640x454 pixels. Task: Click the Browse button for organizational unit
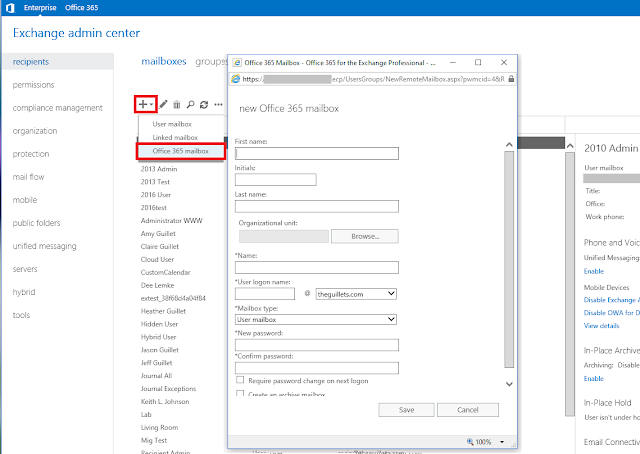pyautogui.click(x=365, y=236)
